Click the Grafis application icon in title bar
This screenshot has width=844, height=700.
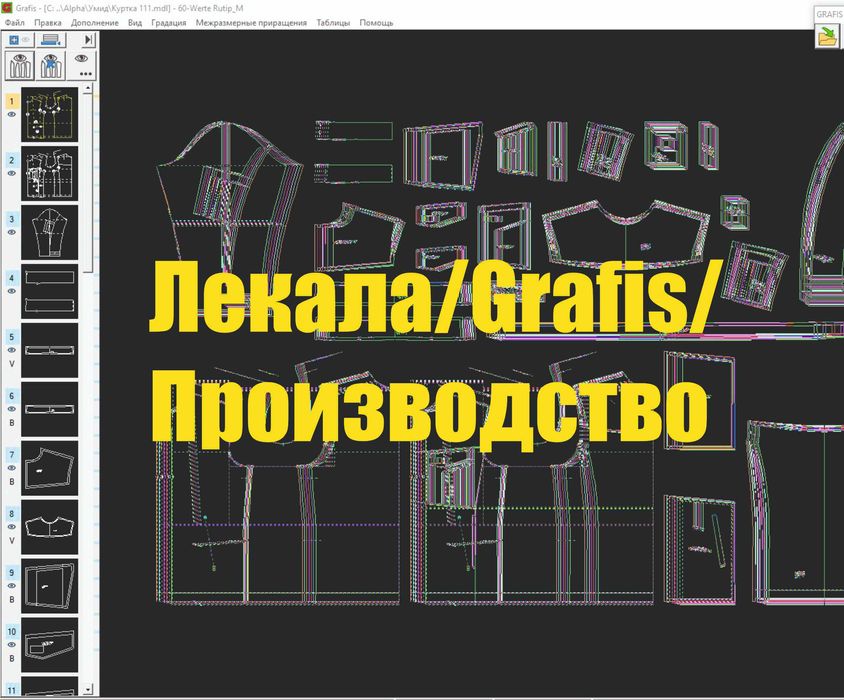click(x=7, y=8)
